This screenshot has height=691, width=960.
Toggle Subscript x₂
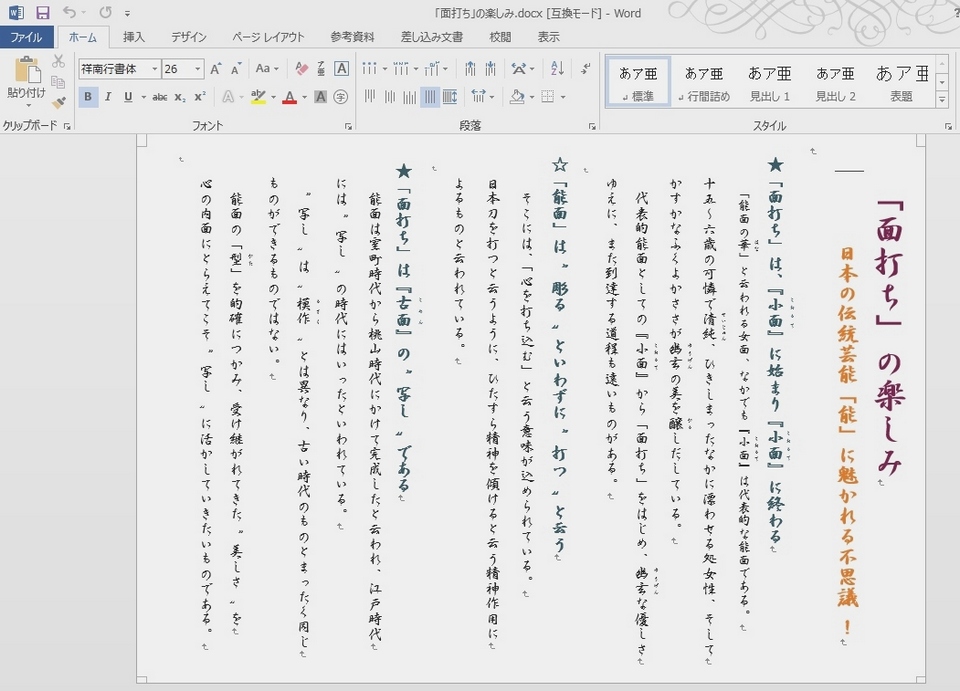click(x=179, y=97)
